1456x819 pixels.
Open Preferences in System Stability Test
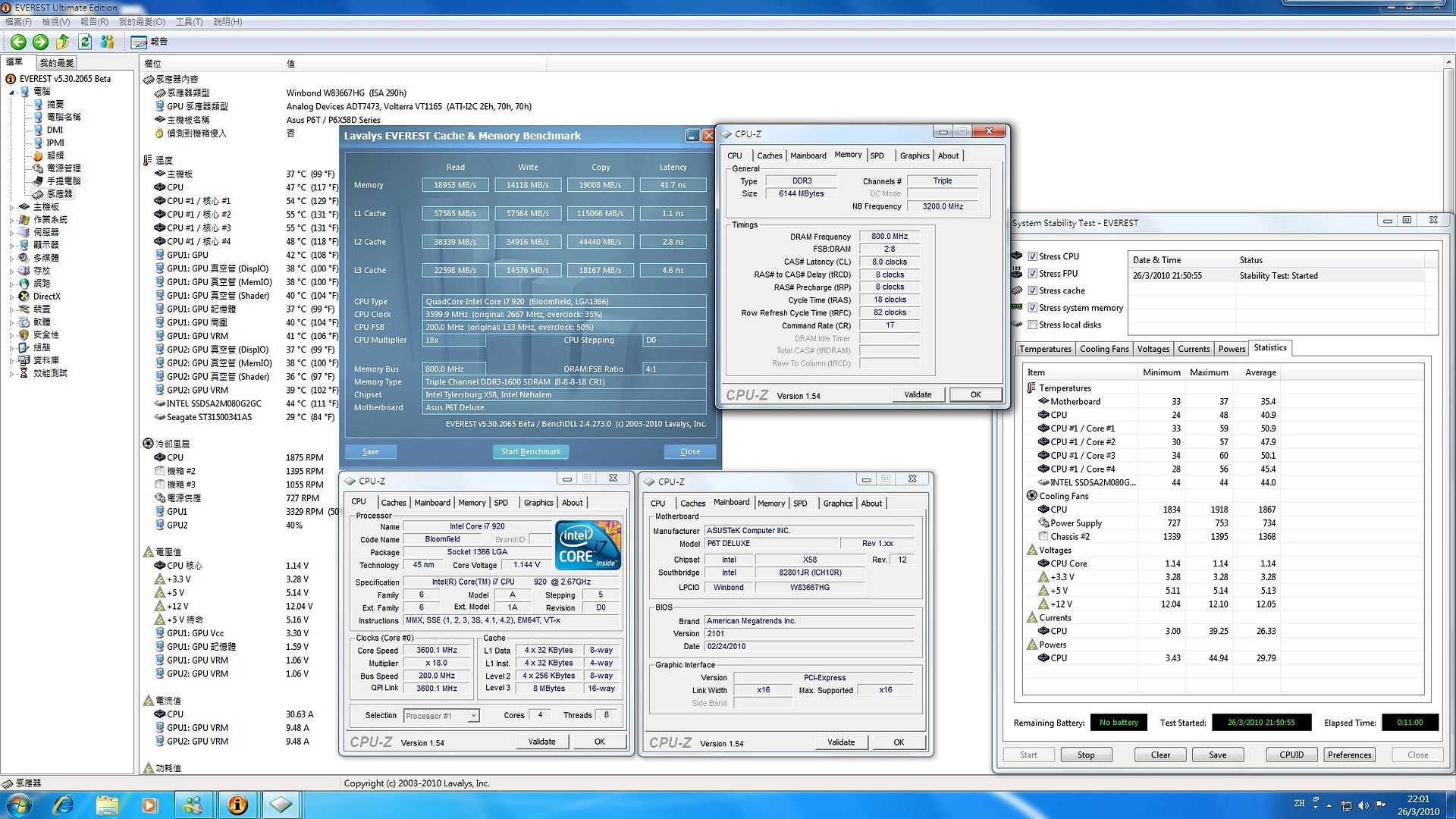click(x=1350, y=755)
